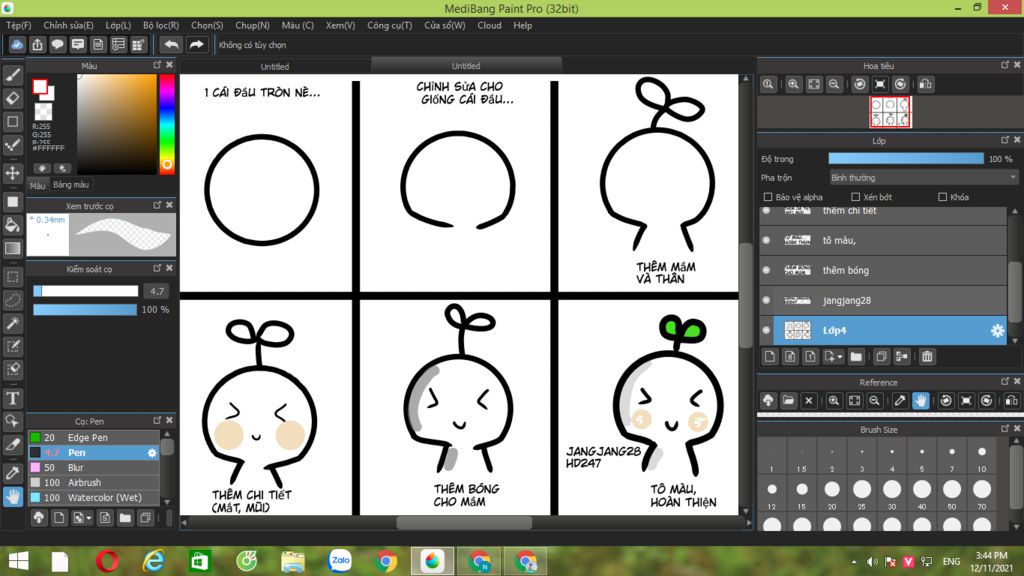This screenshot has width=1024, height=576.
Task: Switch to the first Untitled tab
Action: 275,66
